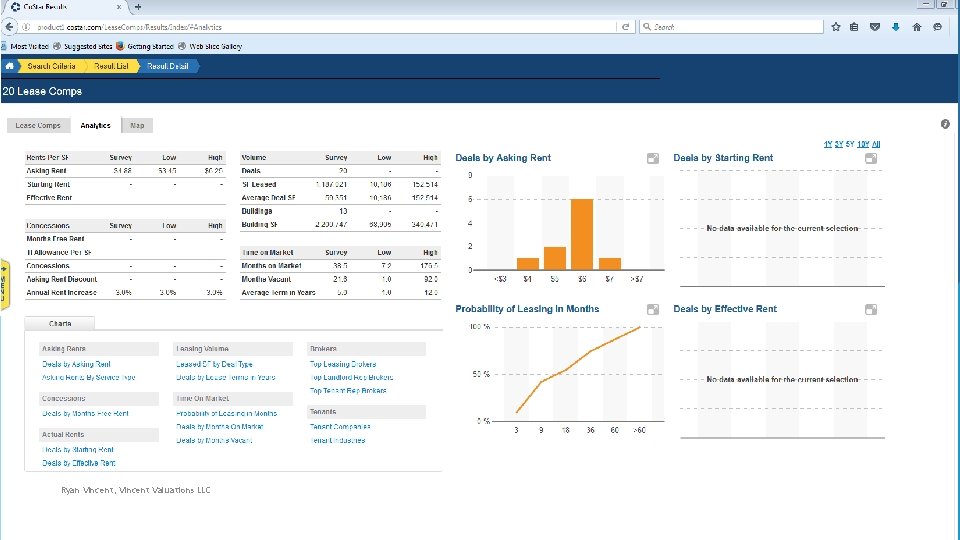The image size is (960, 540).
Task: Open Top Tenant Rep Brokers link
Action: [348, 391]
